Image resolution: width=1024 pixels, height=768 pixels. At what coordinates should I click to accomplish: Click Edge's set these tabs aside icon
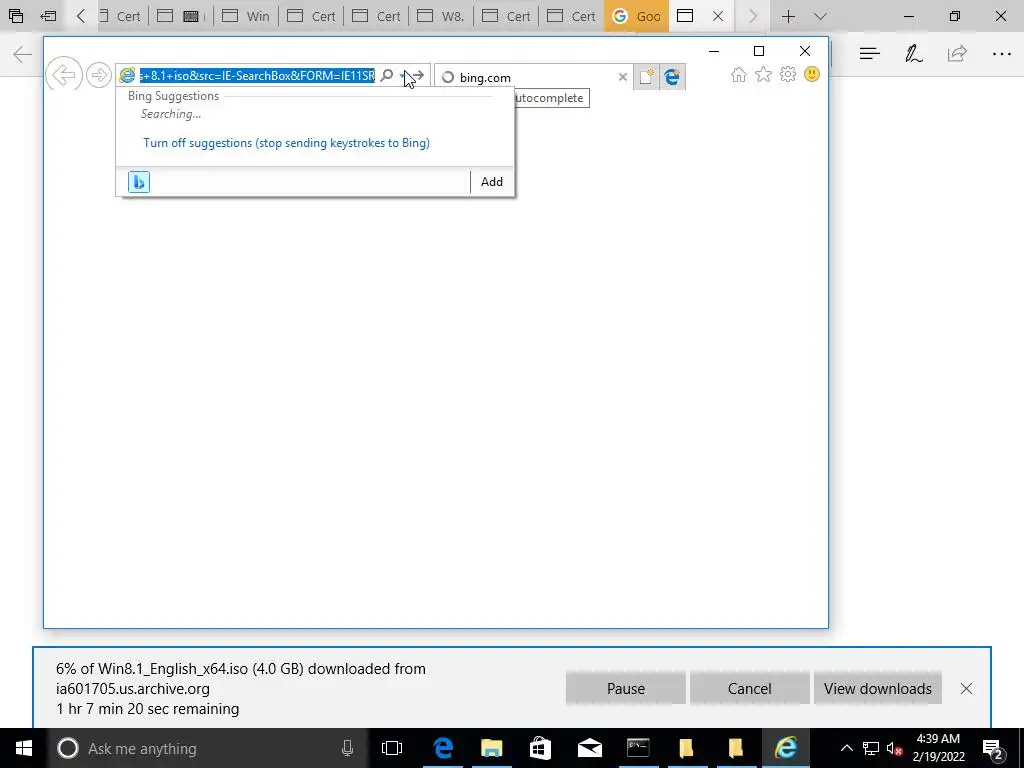(48, 16)
